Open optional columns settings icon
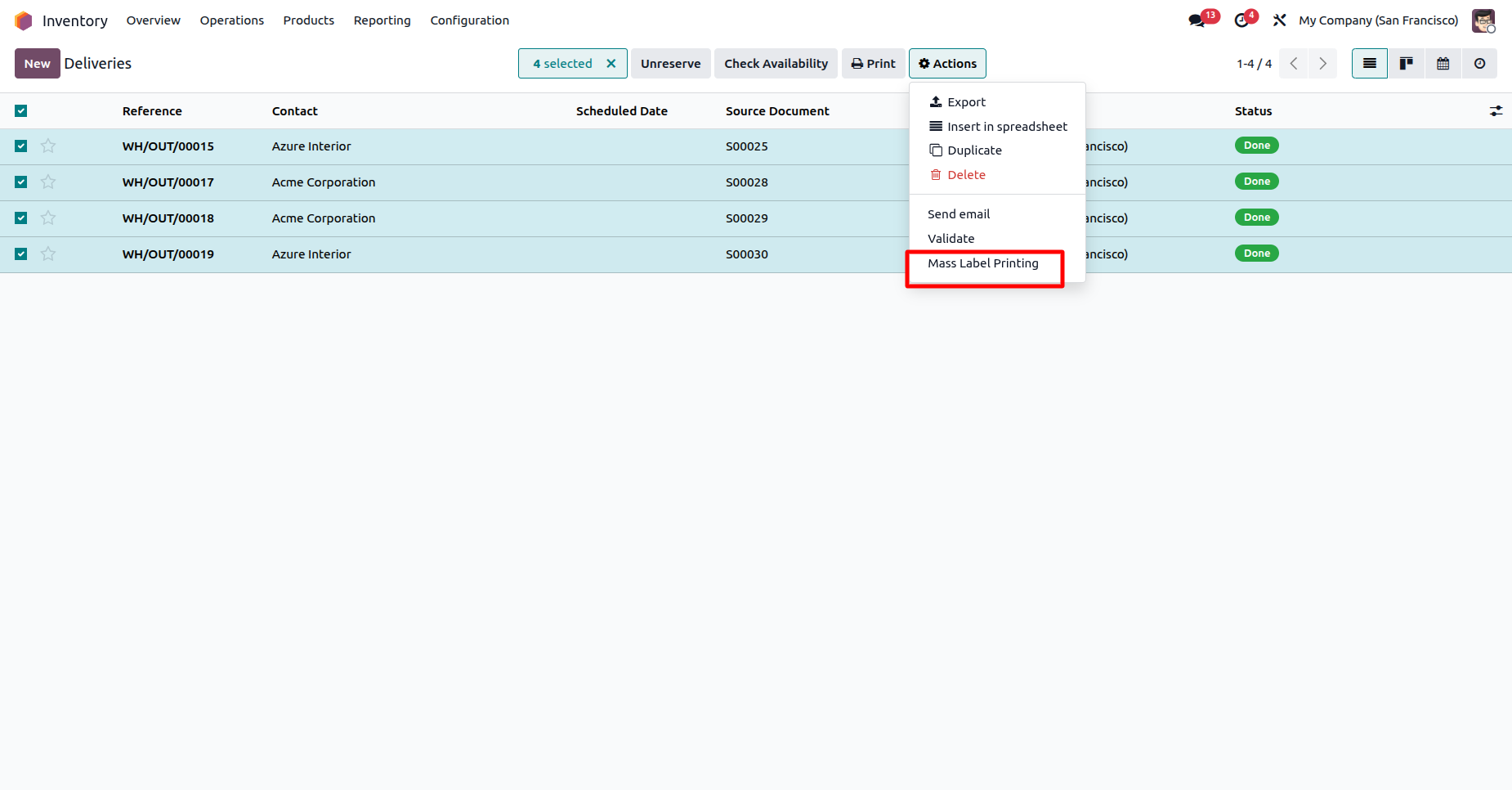Viewport: 1512px width, 790px height. click(1496, 111)
